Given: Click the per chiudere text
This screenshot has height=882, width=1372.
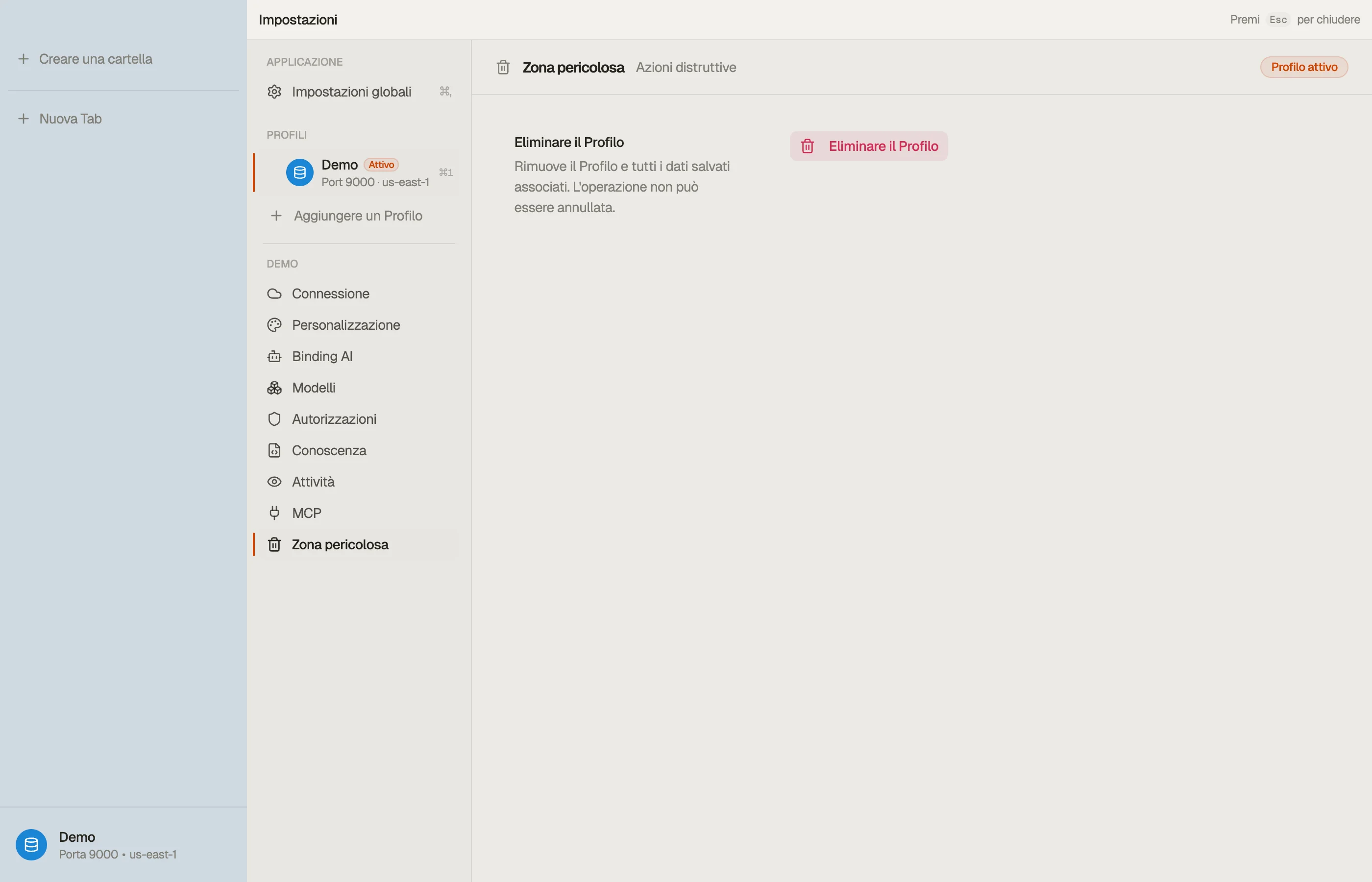Looking at the screenshot, I should click(1328, 20).
